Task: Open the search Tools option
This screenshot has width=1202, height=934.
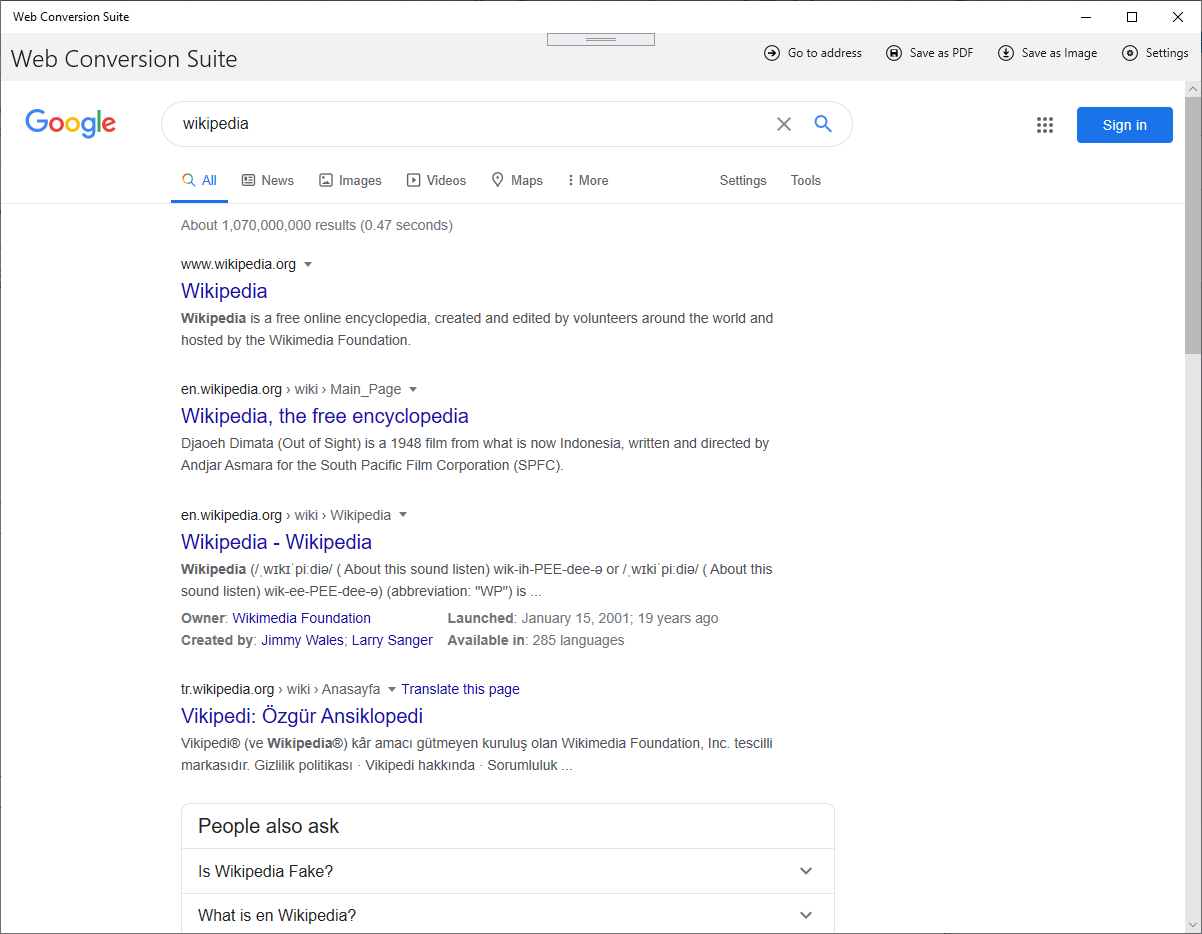Action: point(806,181)
